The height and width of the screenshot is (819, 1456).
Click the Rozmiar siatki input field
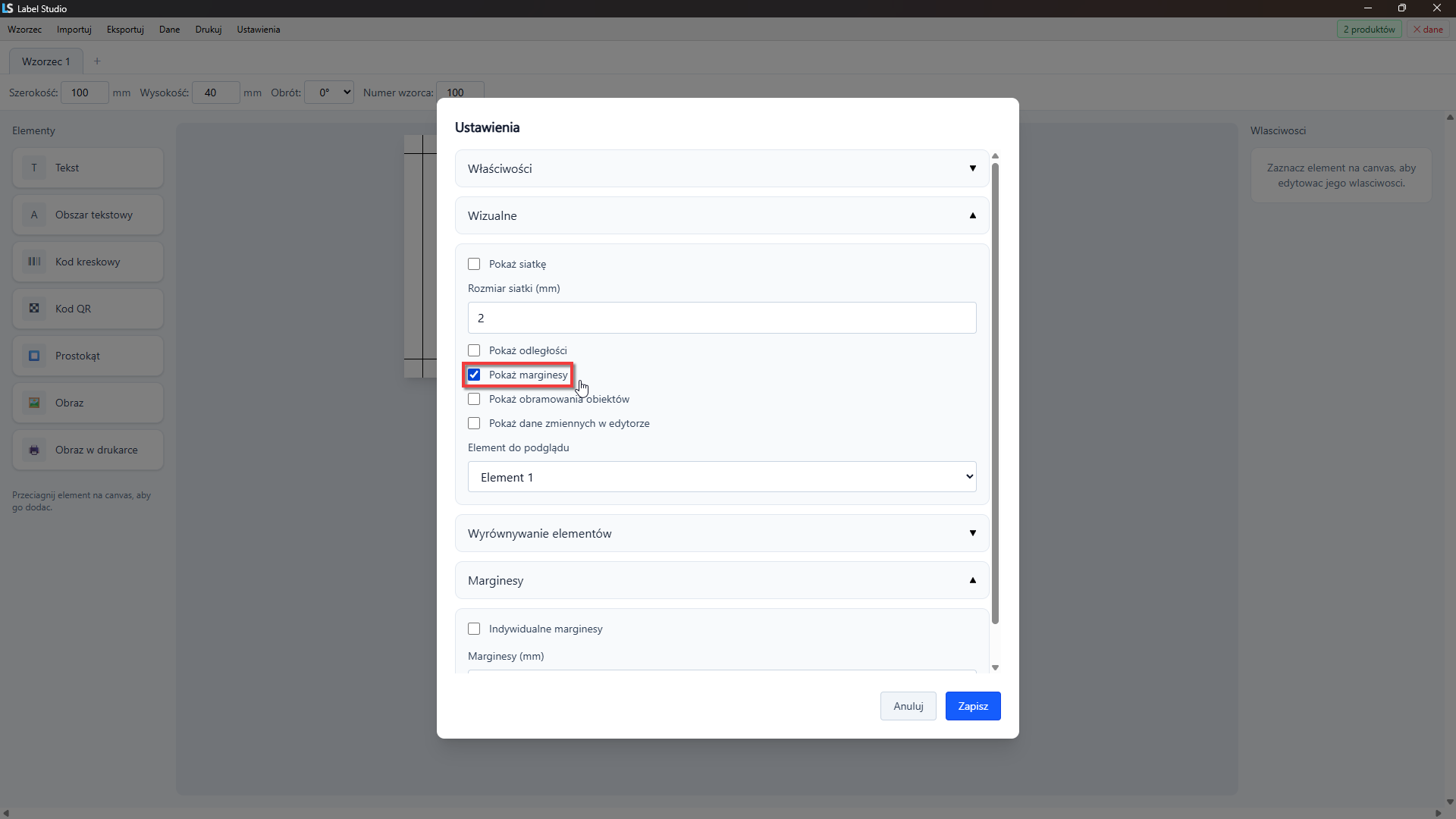[722, 318]
